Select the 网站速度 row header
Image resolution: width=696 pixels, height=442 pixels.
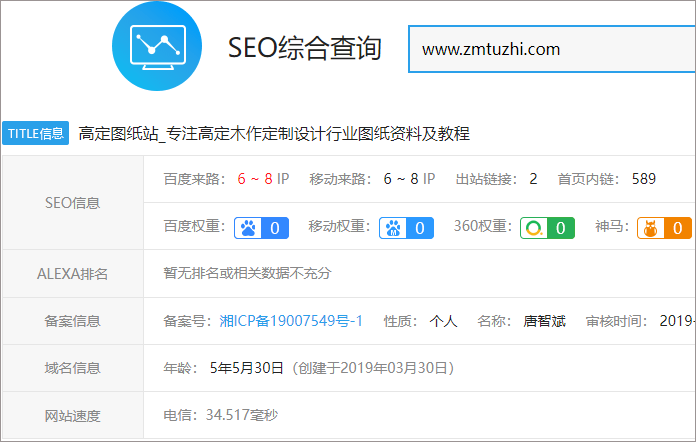click(x=73, y=415)
